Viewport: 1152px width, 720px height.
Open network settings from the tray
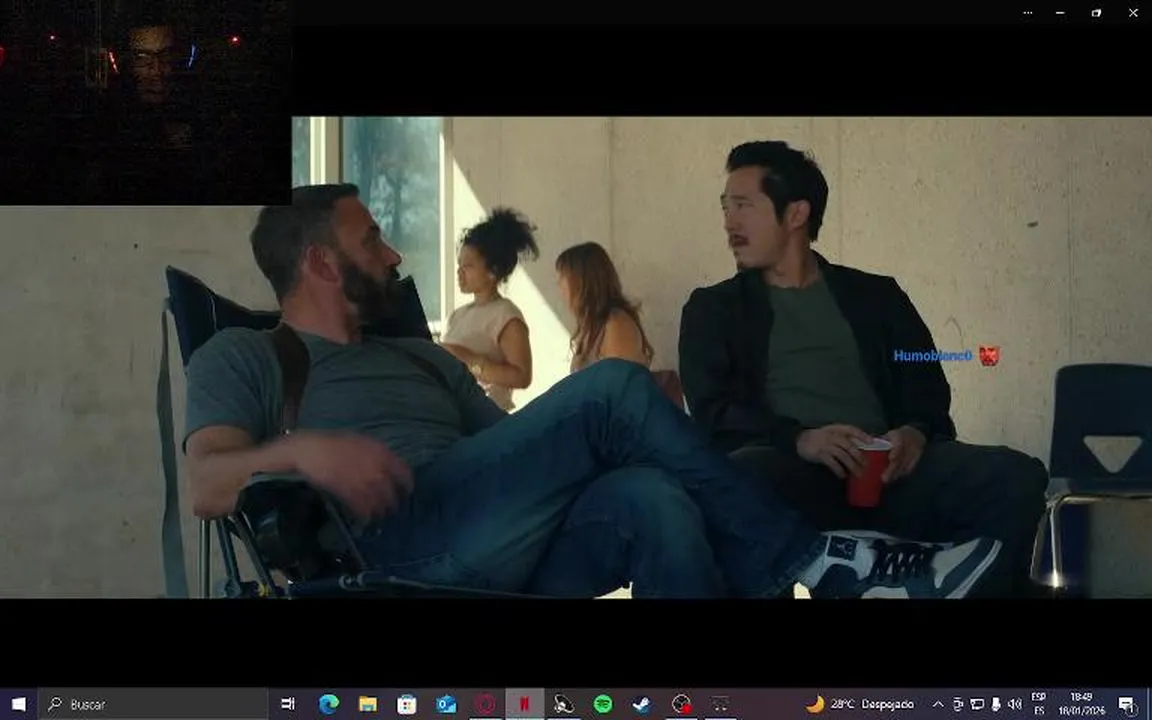(976, 704)
